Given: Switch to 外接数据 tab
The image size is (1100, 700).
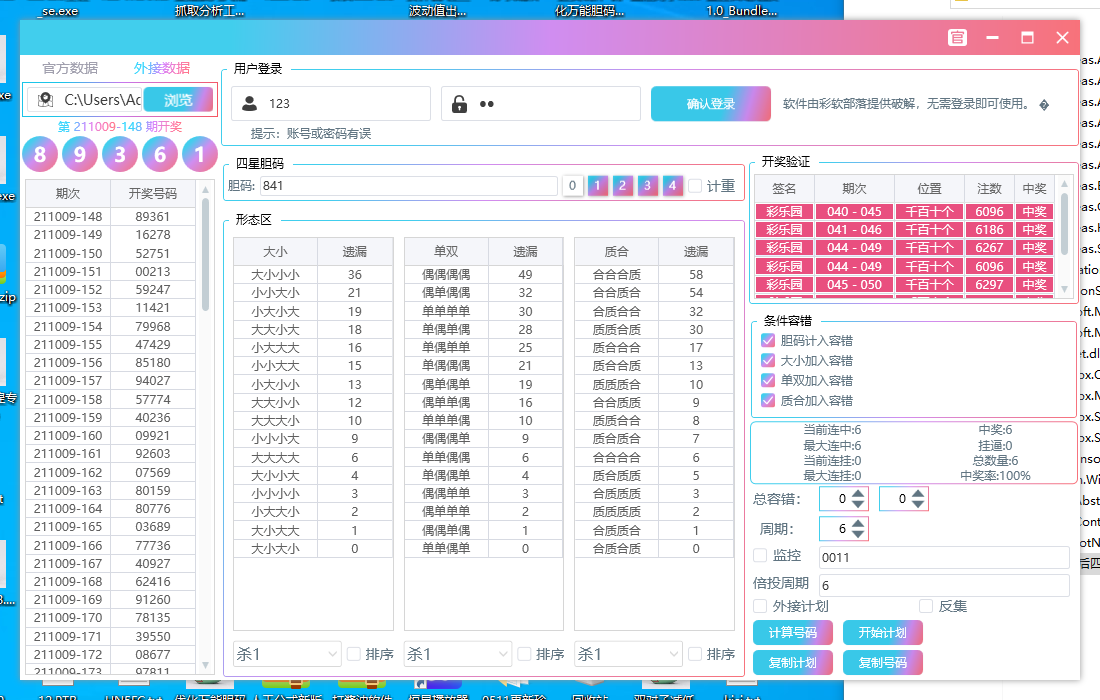Looking at the screenshot, I should pos(162,68).
